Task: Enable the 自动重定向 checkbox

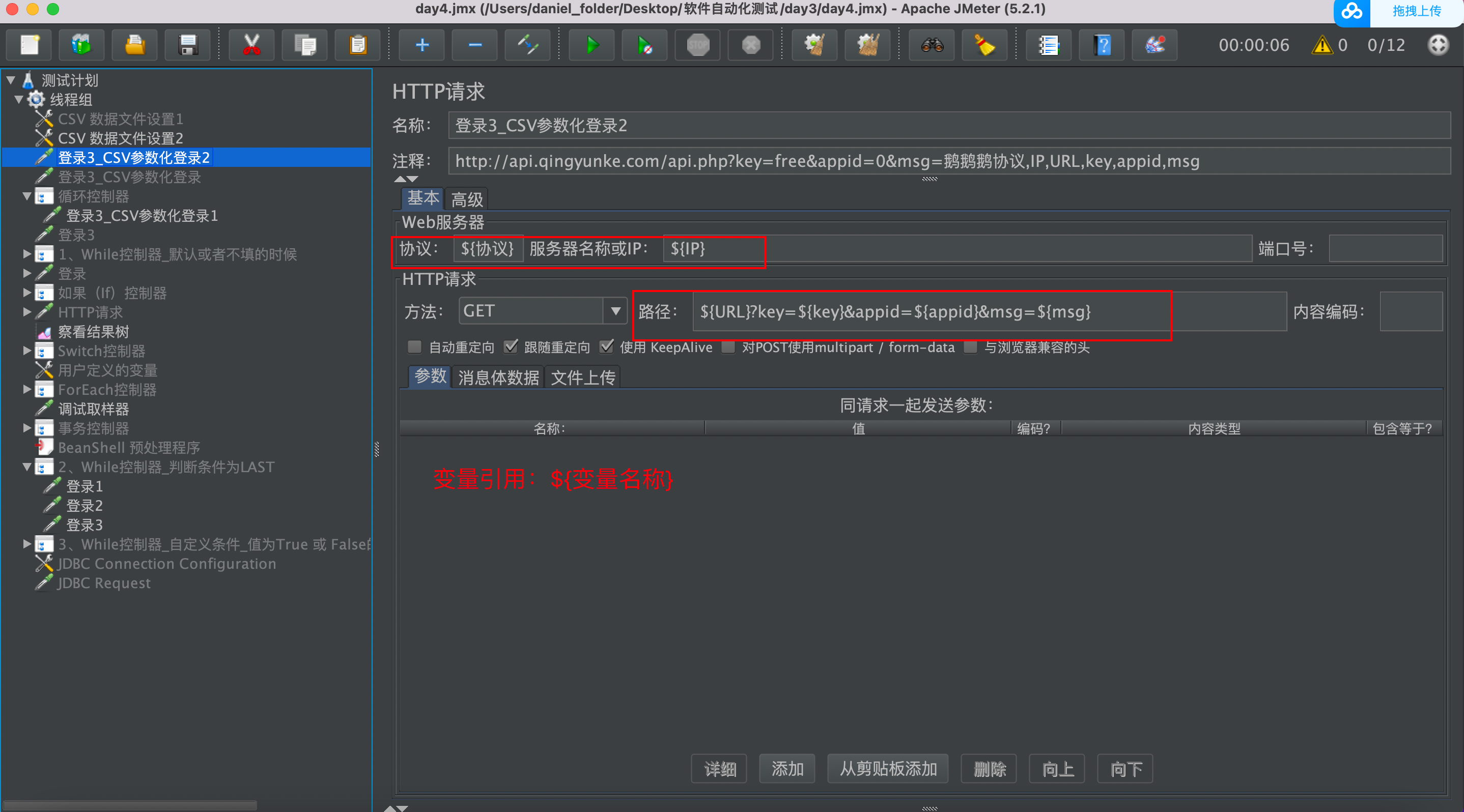Action: click(415, 347)
